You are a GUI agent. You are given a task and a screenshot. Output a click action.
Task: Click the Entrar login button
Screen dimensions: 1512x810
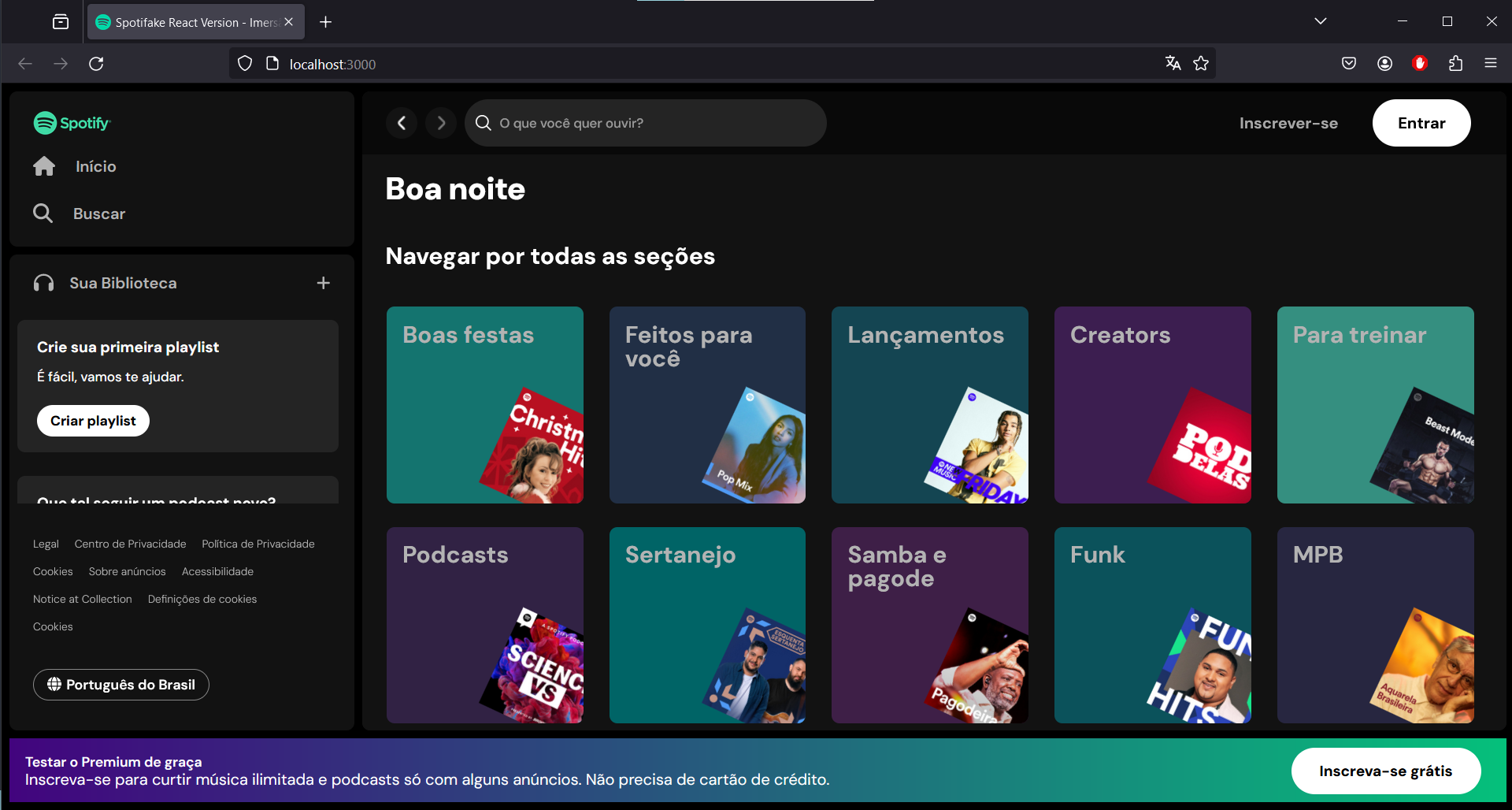pyautogui.click(x=1421, y=123)
